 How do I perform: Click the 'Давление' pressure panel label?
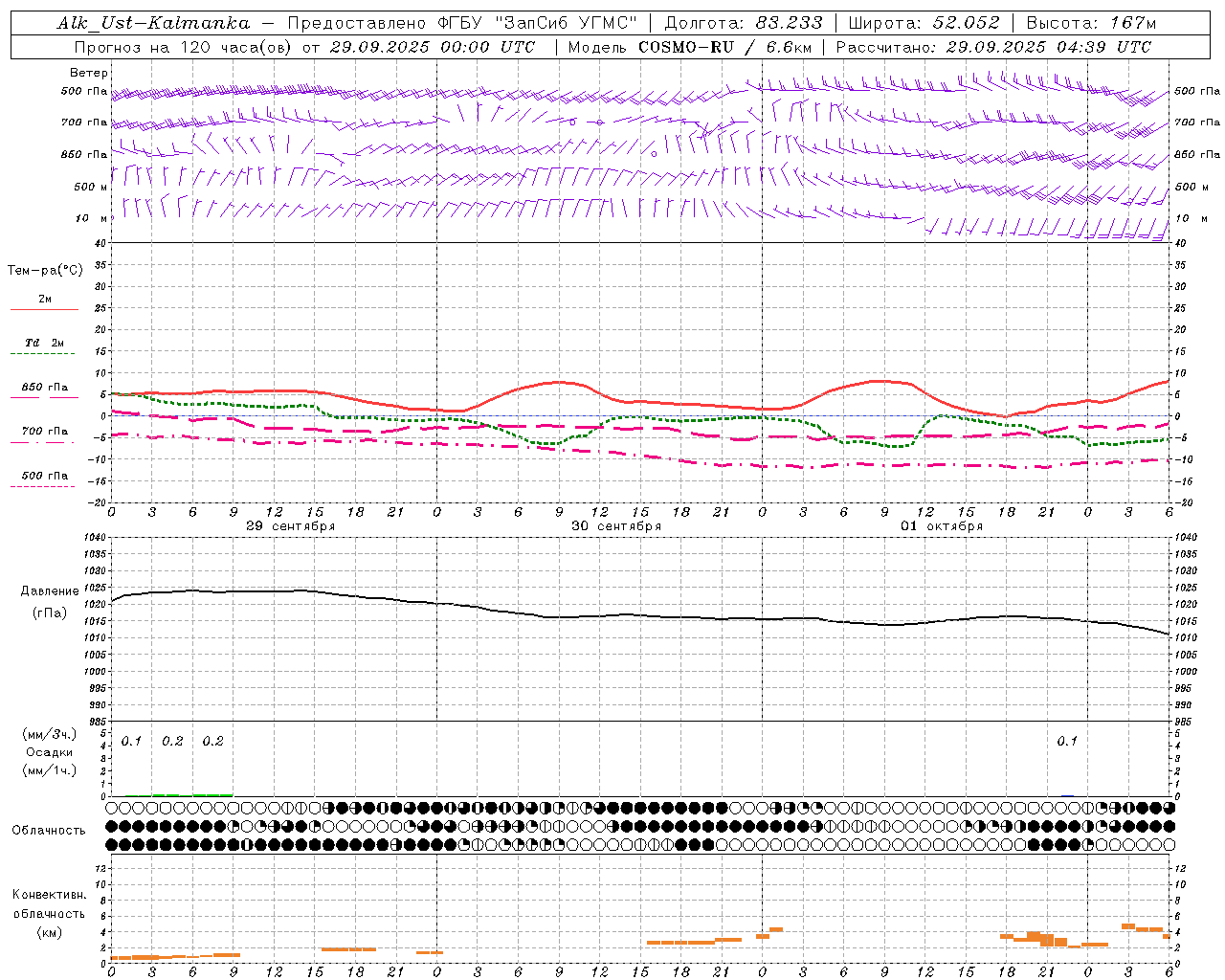click(x=50, y=591)
